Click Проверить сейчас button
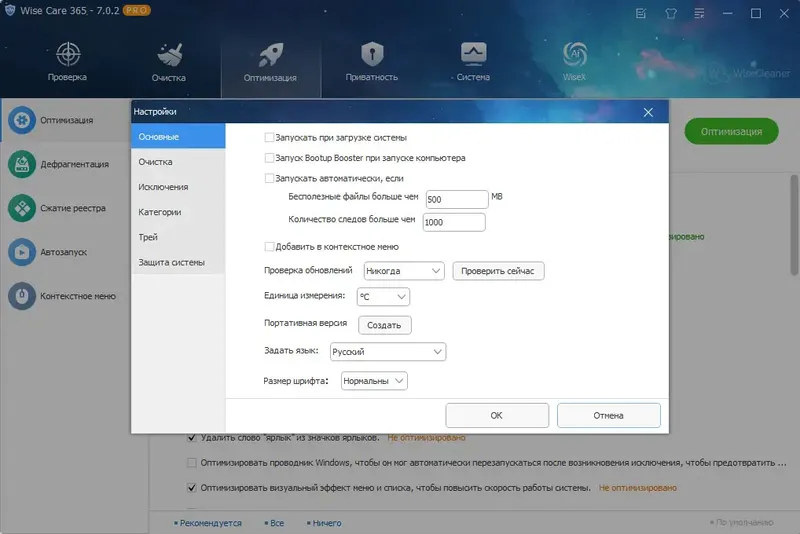This screenshot has height=534, width=800. pos(498,271)
